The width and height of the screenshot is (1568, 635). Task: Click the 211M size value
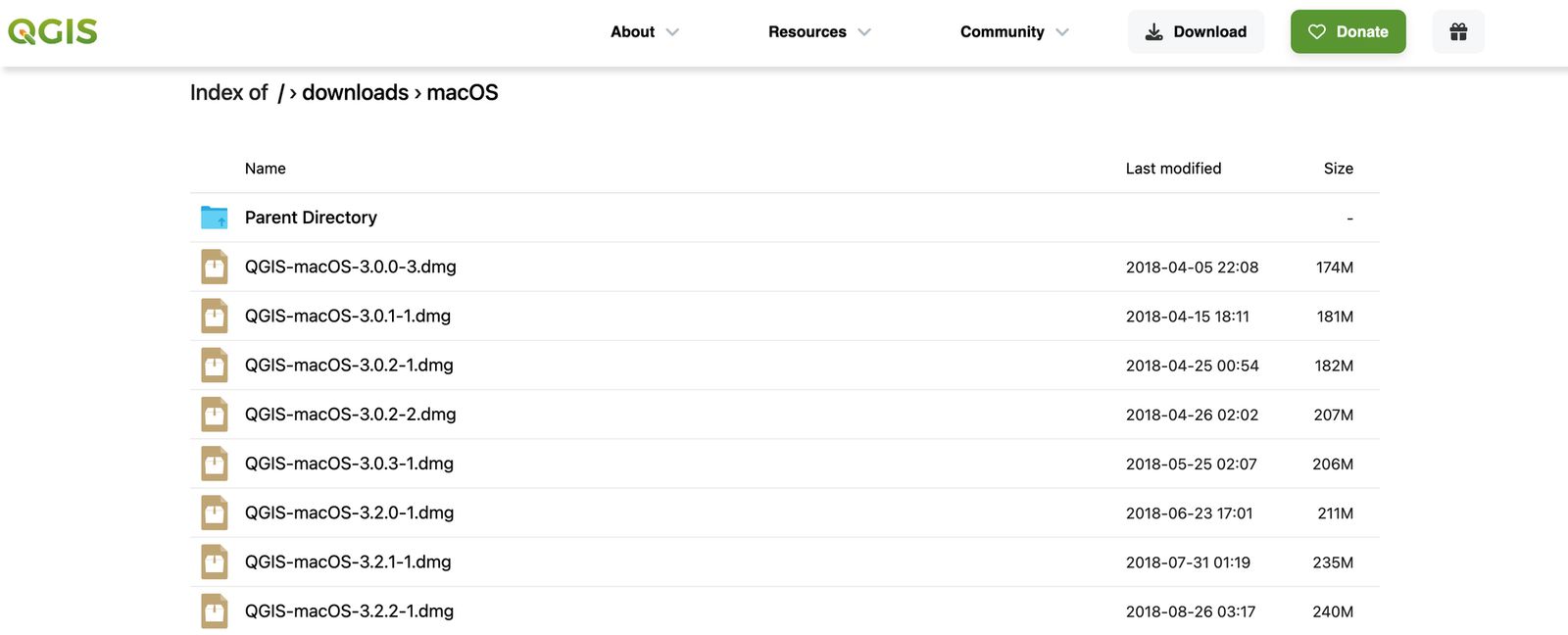tap(1336, 513)
